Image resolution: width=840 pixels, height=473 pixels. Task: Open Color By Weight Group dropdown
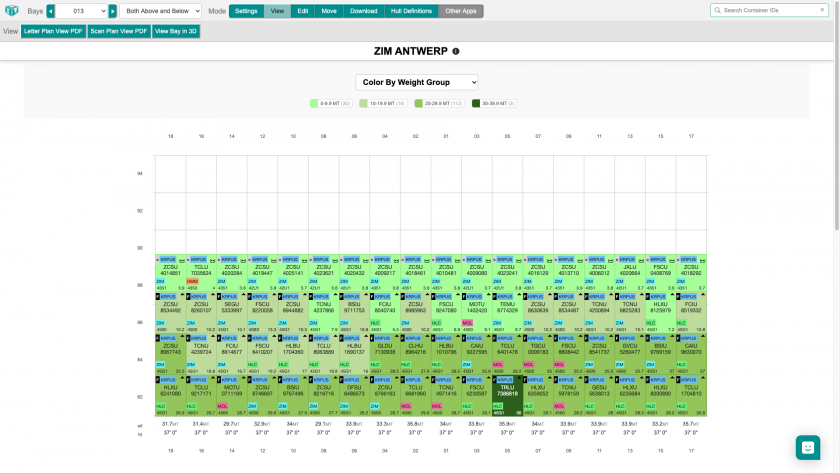pos(416,82)
